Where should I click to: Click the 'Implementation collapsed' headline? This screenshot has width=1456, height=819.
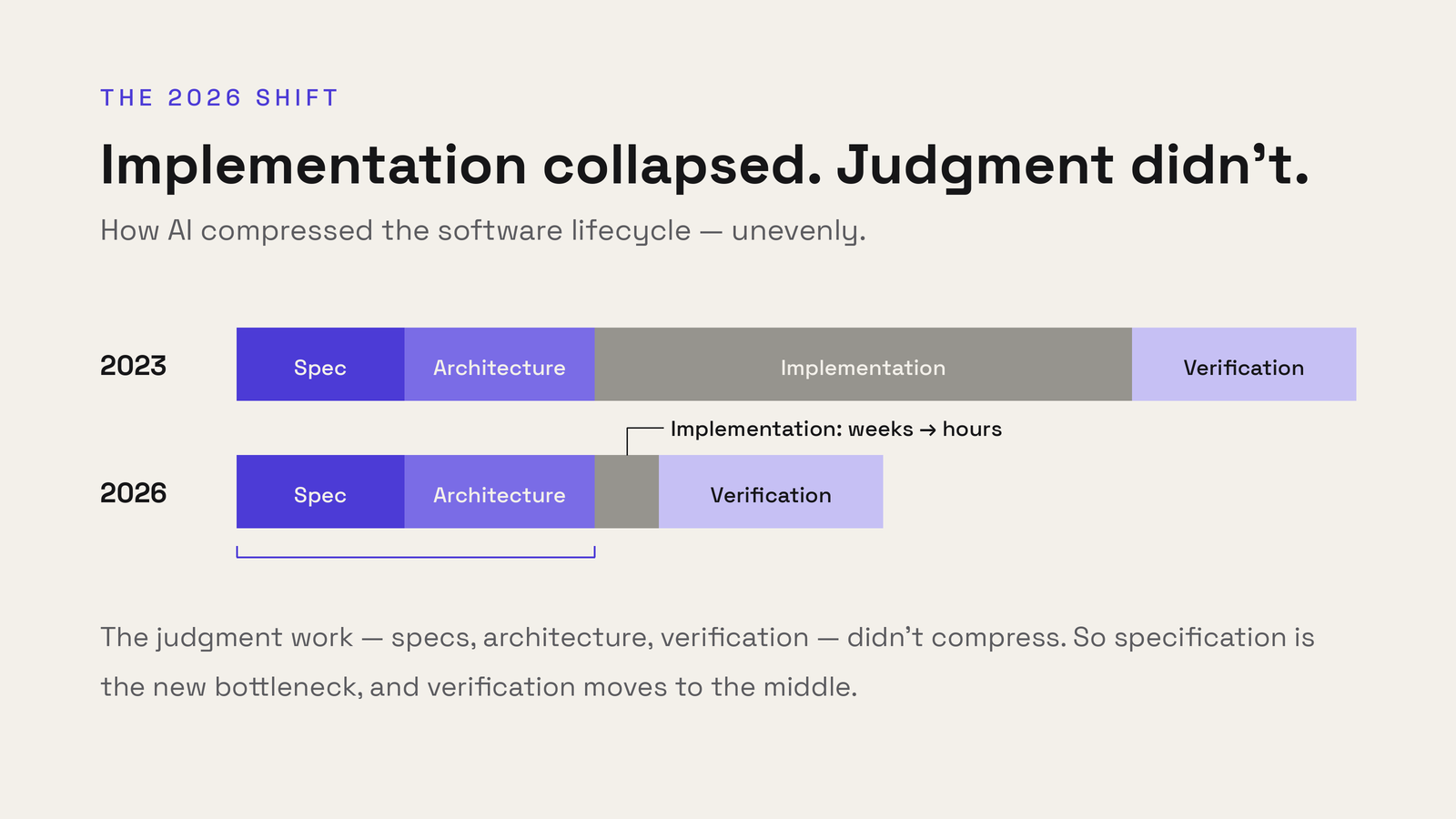click(x=704, y=166)
